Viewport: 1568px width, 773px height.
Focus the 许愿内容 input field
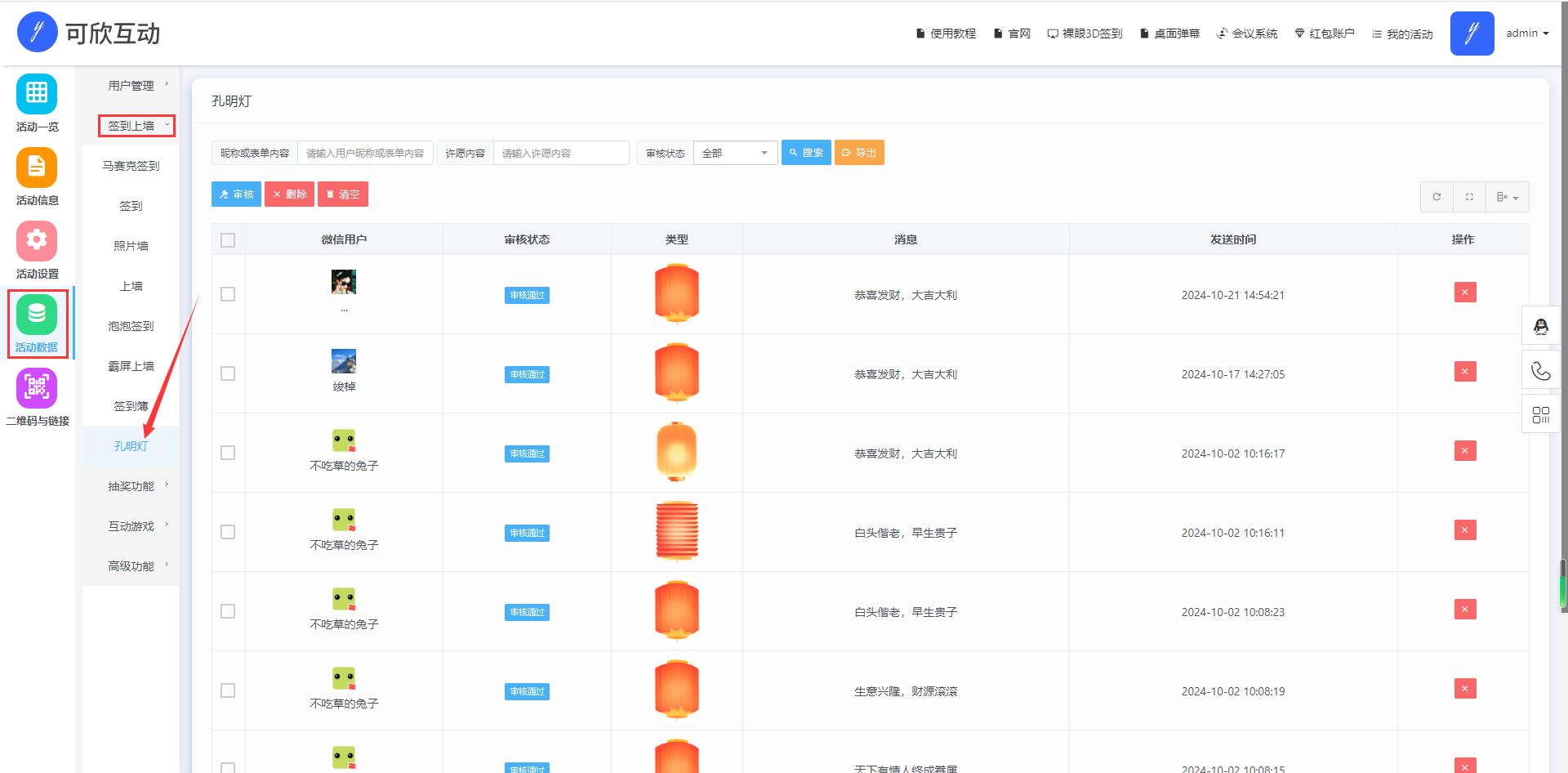tap(561, 153)
